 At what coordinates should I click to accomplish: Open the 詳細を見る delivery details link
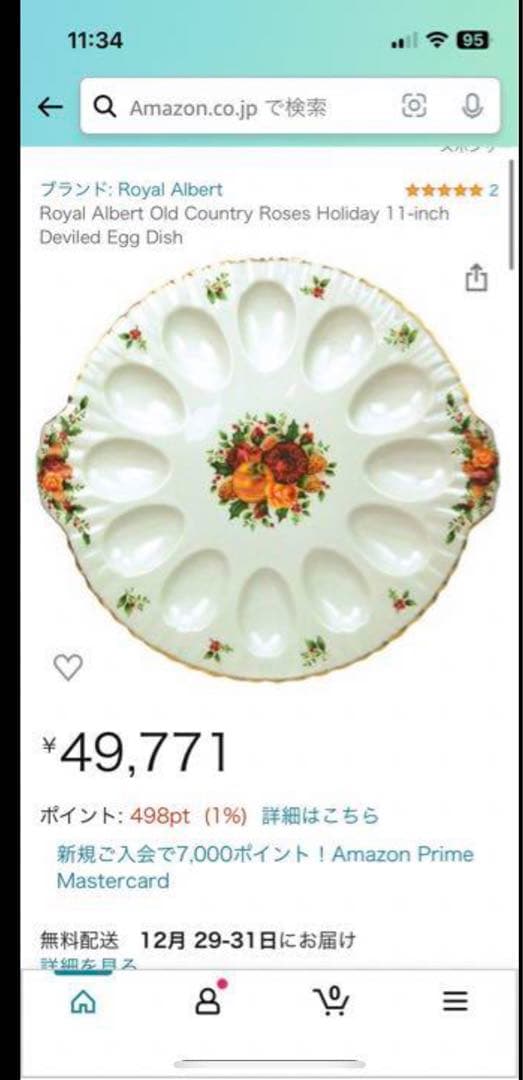(x=88, y=964)
